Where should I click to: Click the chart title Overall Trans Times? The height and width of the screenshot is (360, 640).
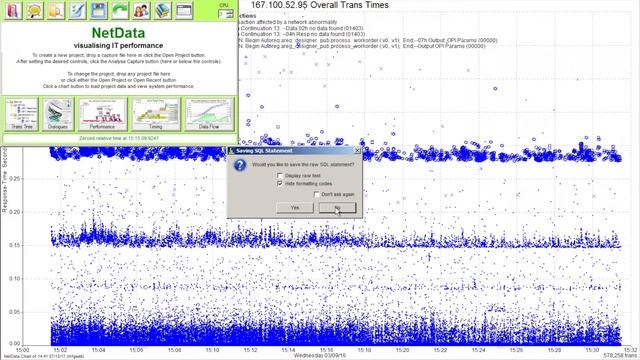320,5
